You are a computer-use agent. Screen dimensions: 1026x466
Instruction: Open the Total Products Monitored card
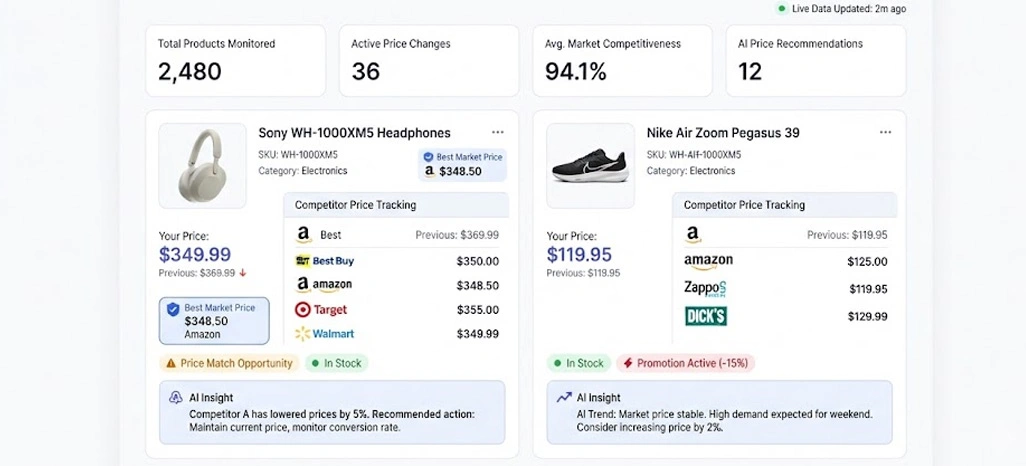[x=236, y=61]
